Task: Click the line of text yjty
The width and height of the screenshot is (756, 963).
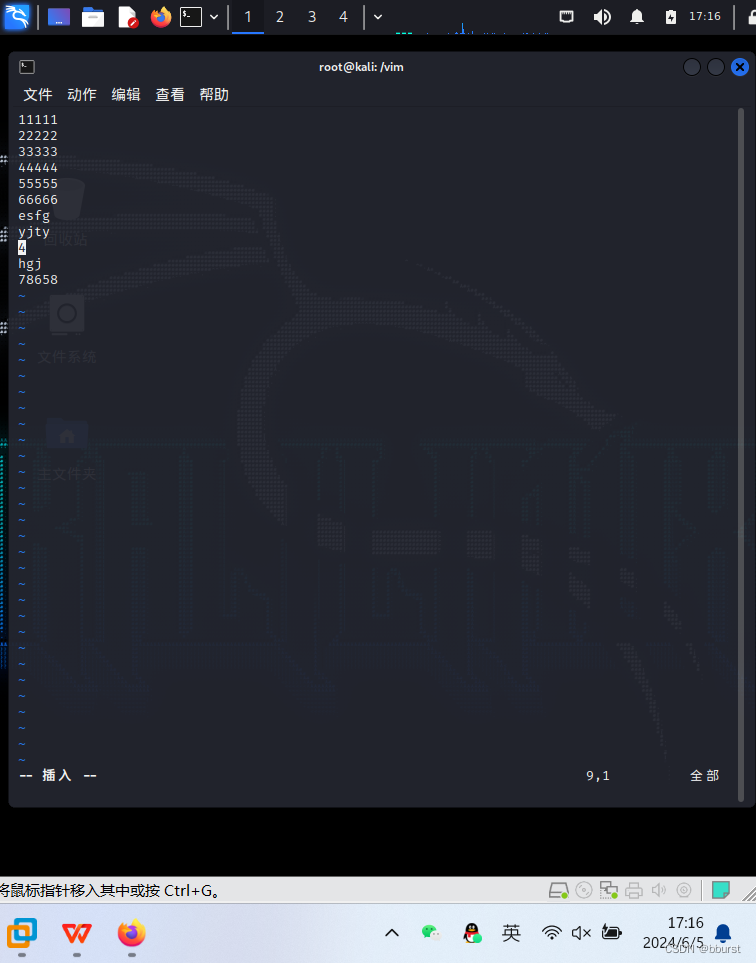Action: tap(34, 232)
